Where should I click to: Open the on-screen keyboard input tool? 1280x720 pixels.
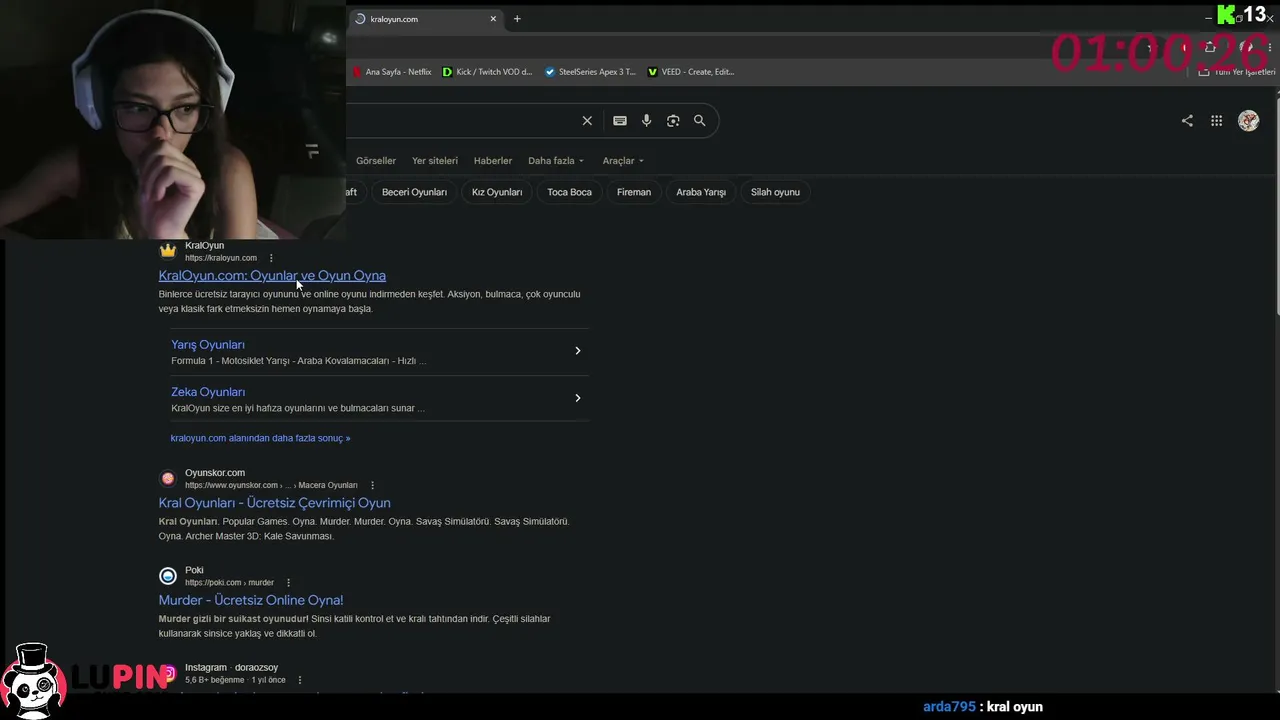click(x=620, y=121)
